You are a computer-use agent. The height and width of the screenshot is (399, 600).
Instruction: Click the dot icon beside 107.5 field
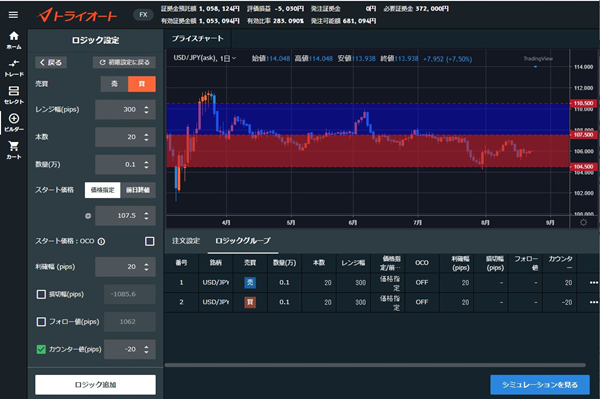(x=88, y=216)
